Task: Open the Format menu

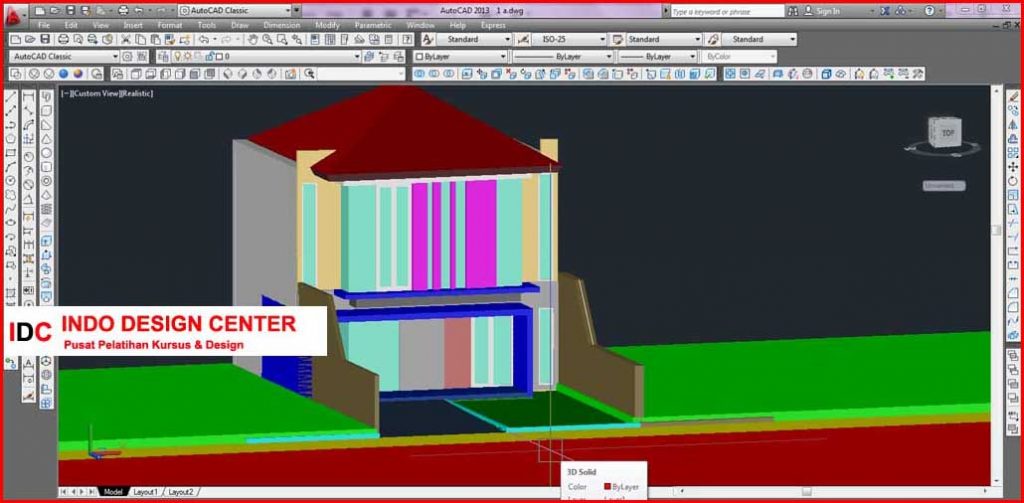Action: (x=169, y=25)
